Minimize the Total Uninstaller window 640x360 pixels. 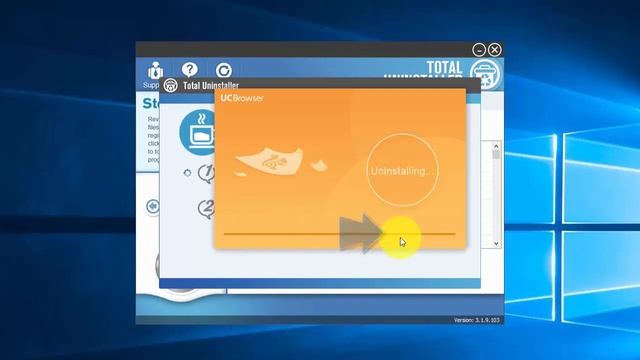(x=479, y=50)
